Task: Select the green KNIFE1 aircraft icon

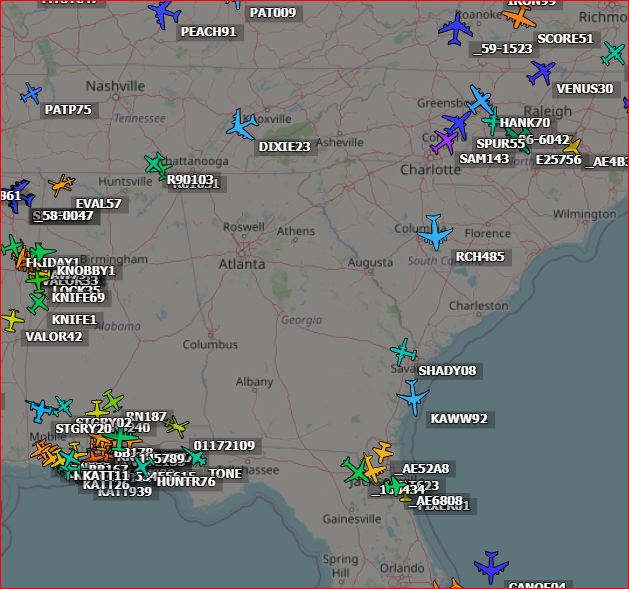Action: [38, 304]
